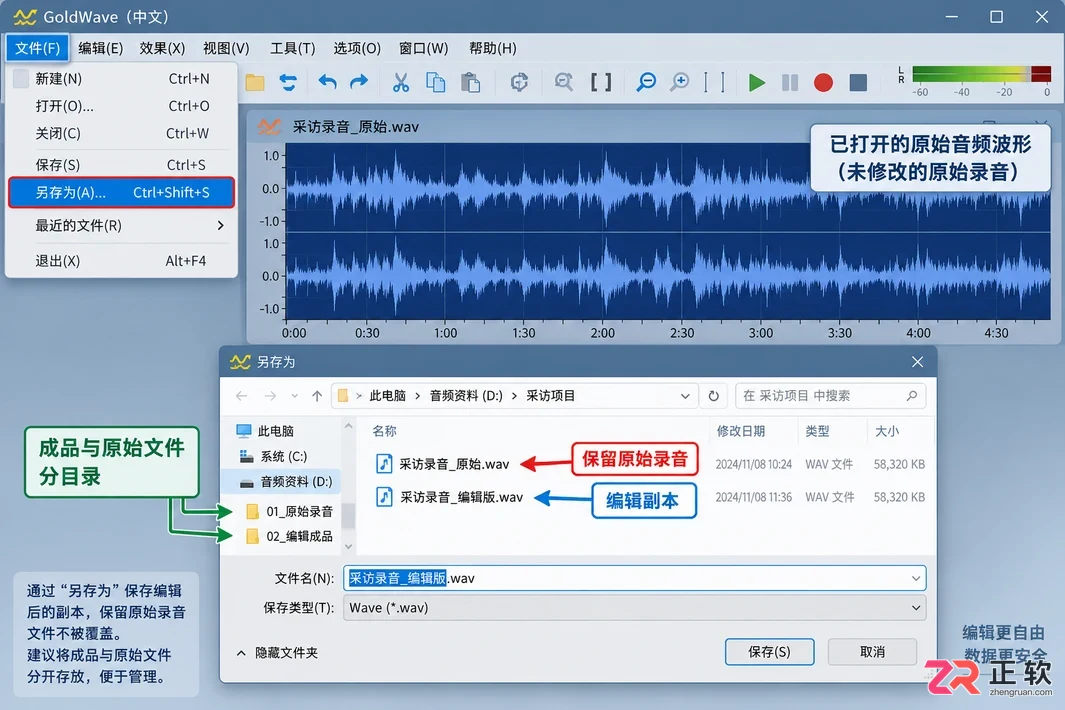The width and height of the screenshot is (1065, 710).
Task: Paste using the clipboard toolbar icon
Action: (x=470, y=83)
